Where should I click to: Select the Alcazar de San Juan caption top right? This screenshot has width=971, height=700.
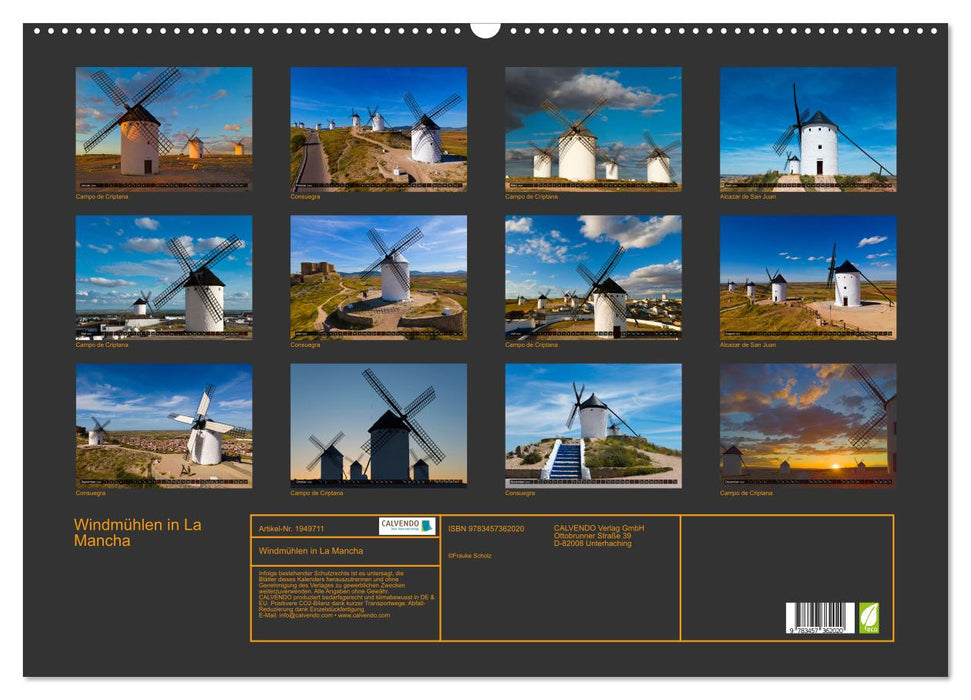748,197
